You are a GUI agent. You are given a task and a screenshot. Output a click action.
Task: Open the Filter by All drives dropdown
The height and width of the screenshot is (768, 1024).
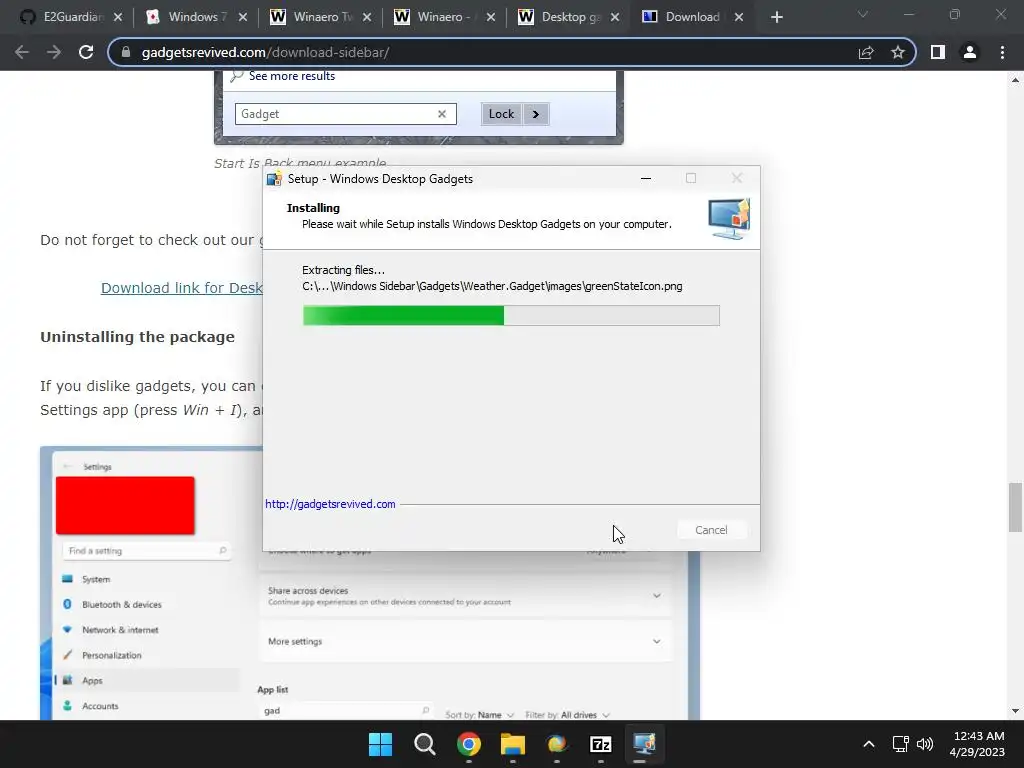click(568, 715)
